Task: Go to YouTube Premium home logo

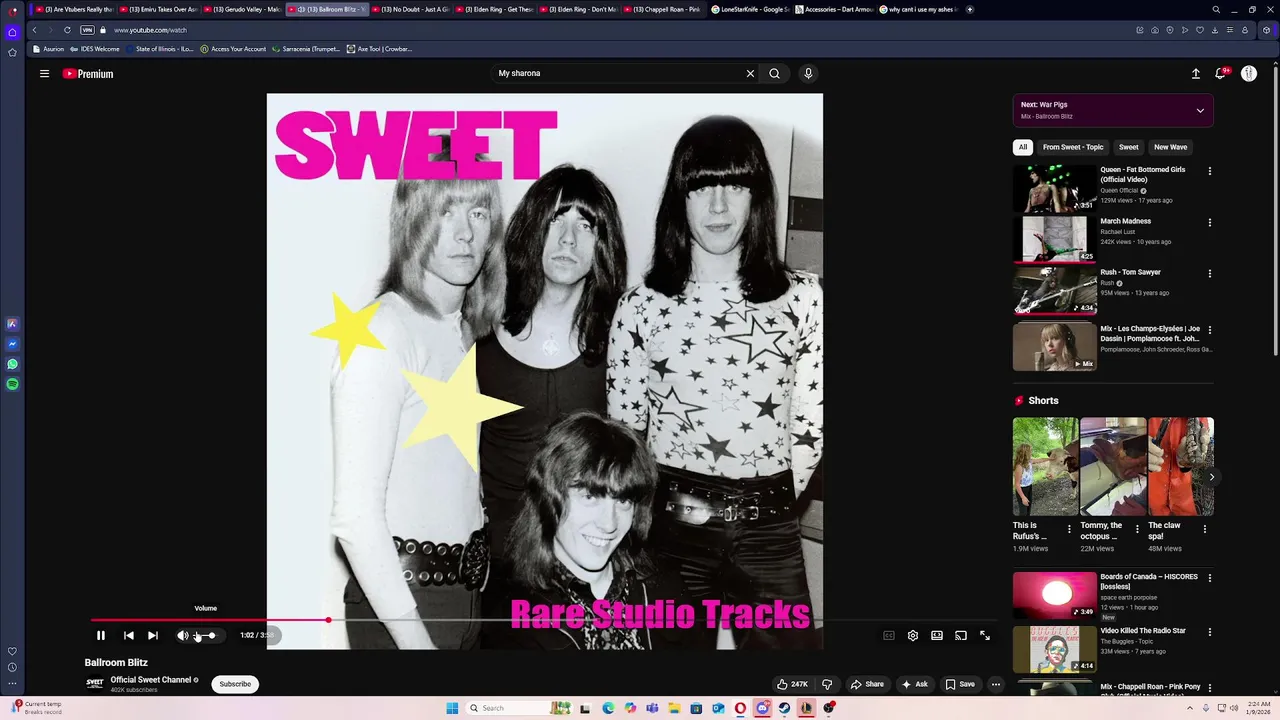Action: pyautogui.click(x=88, y=73)
